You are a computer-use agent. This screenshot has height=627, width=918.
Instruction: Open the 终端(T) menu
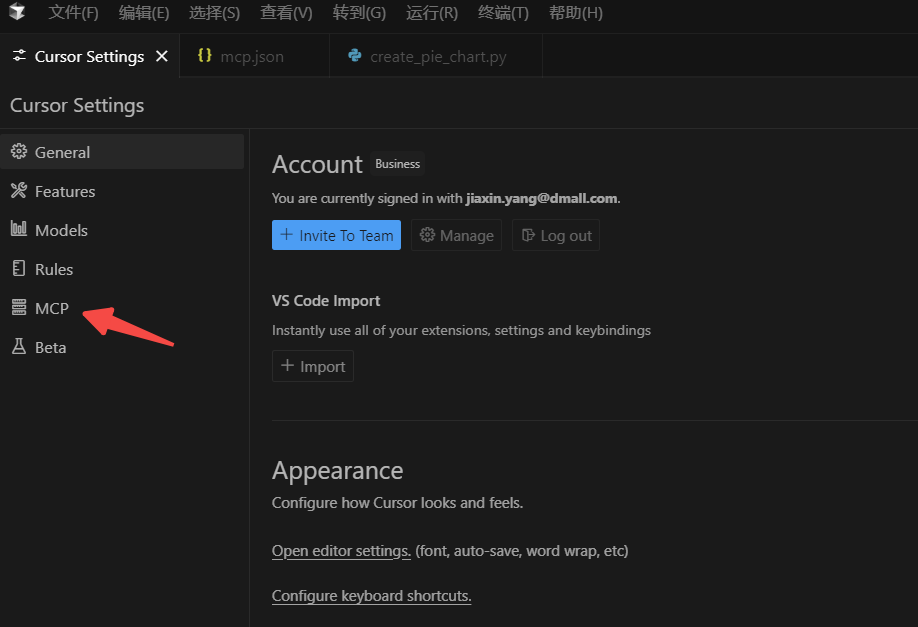point(503,12)
